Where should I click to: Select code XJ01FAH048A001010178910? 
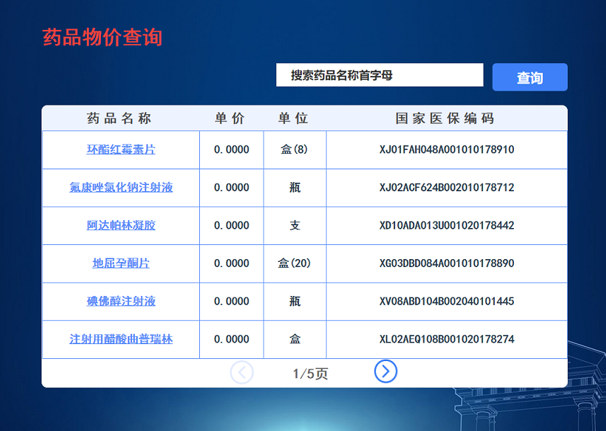447,150
